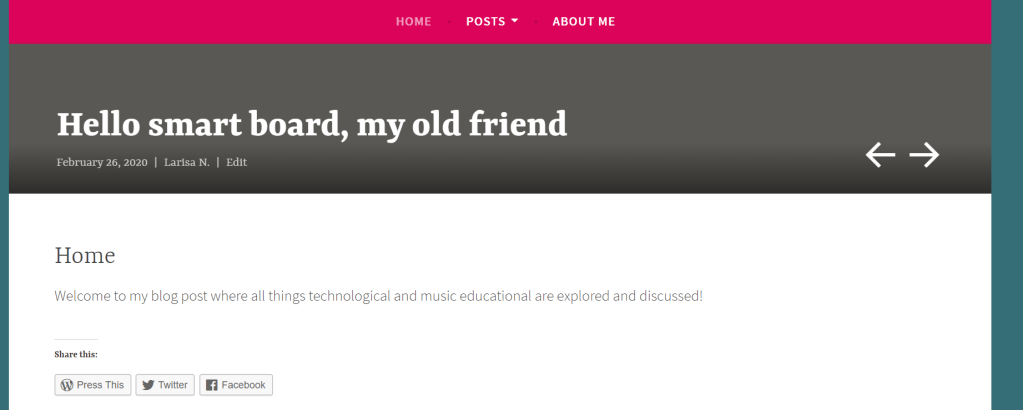This screenshot has width=1023, height=410.
Task: Open the February 26, 2020 date link
Action: [x=101, y=162]
